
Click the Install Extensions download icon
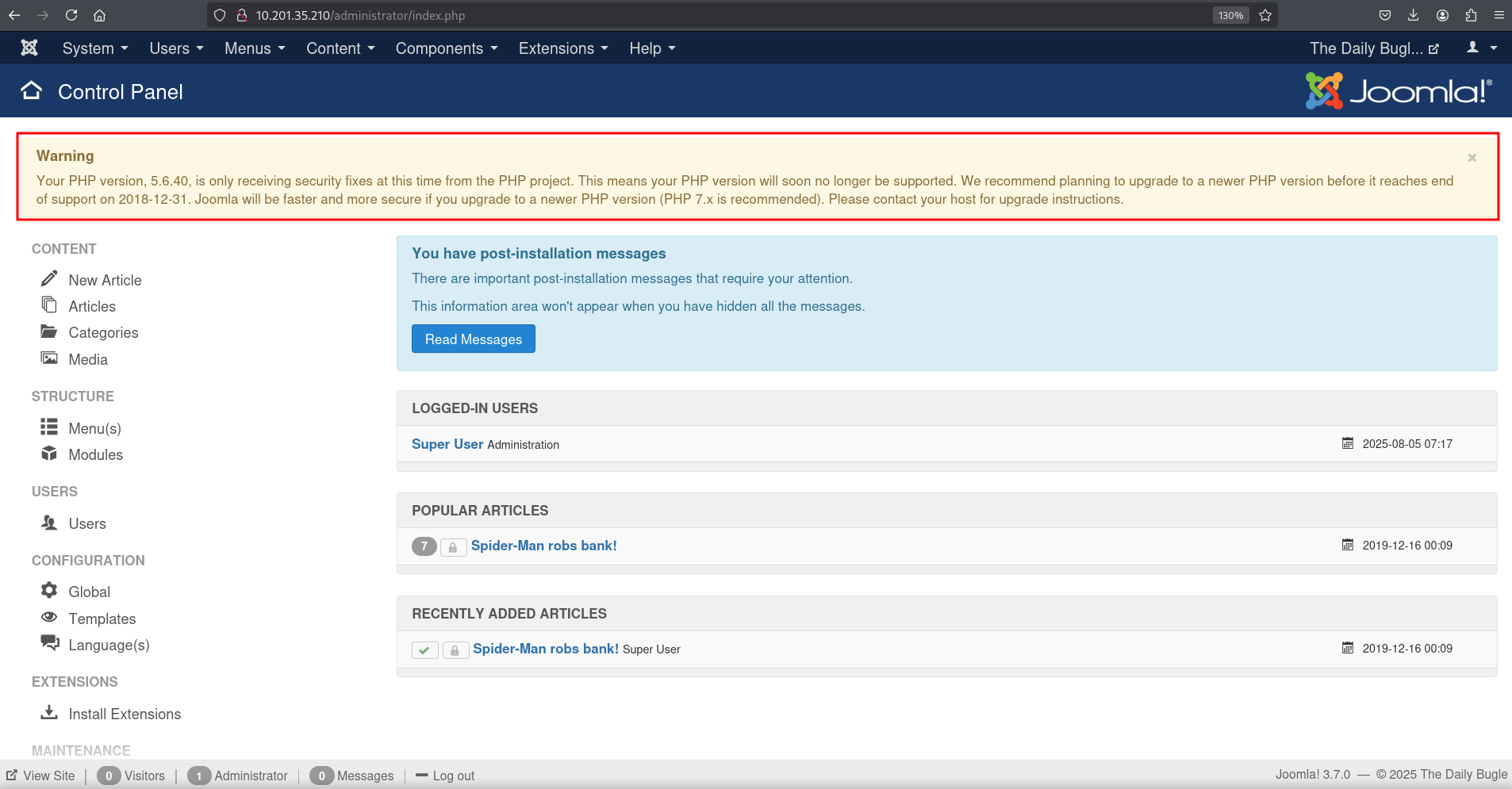pos(49,713)
